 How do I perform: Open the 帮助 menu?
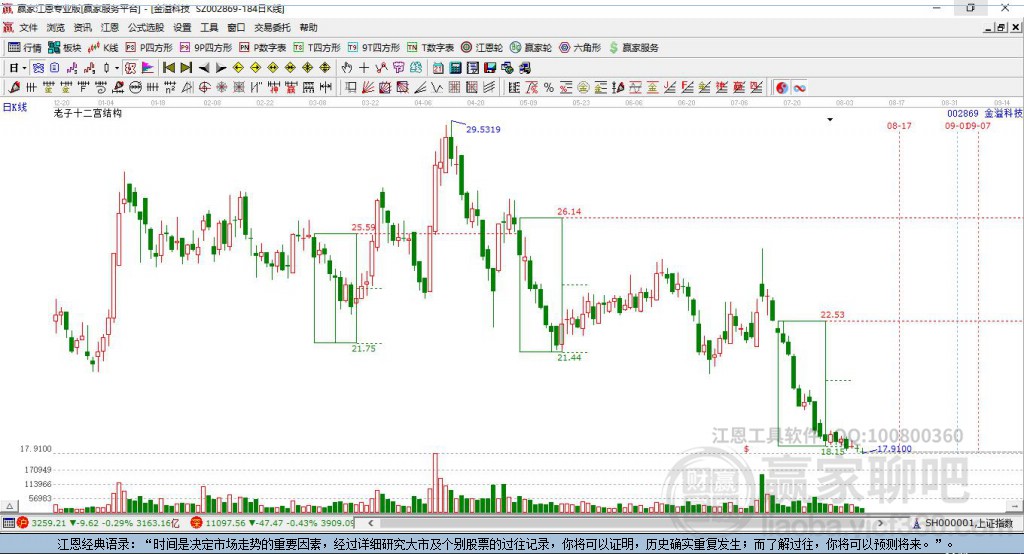pos(308,27)
